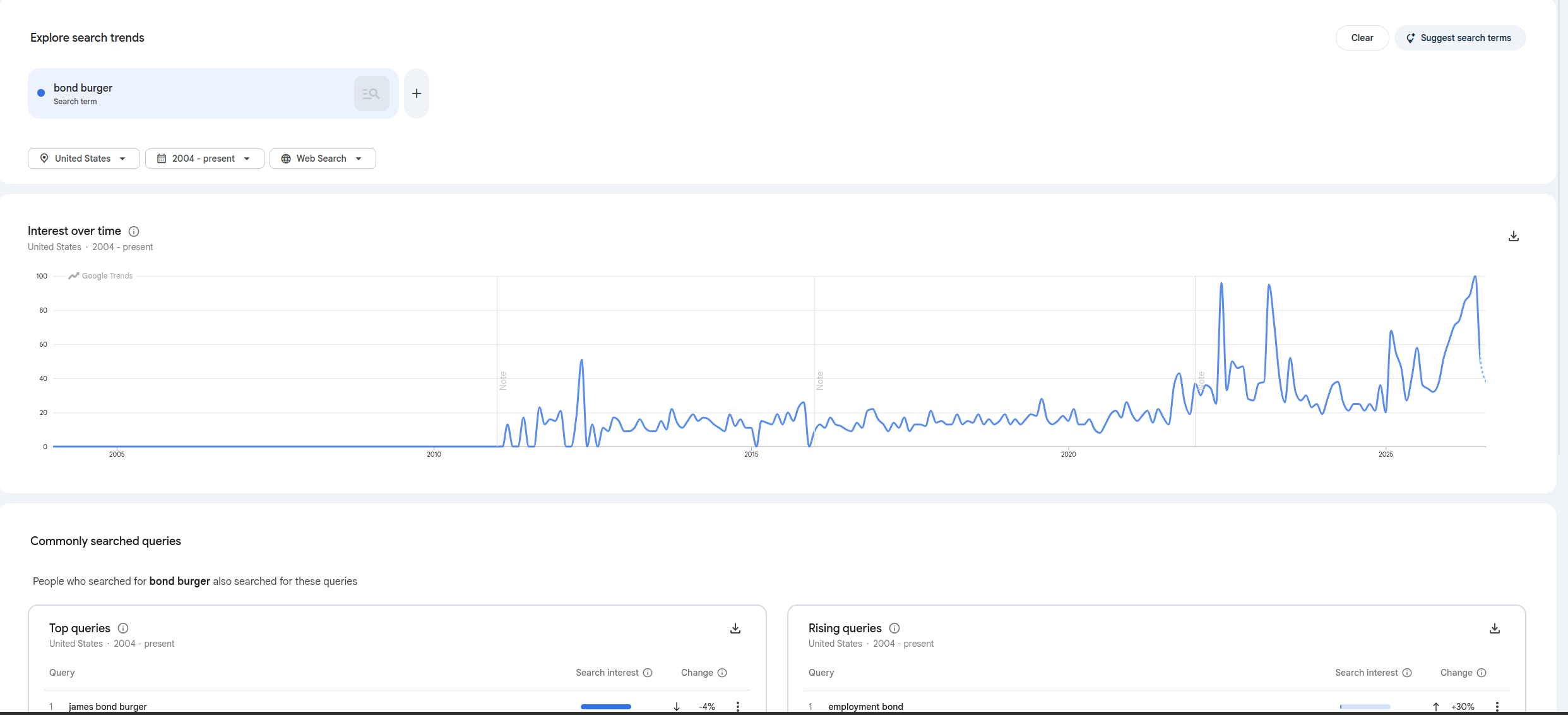
Task: Open the United States region dropdown
Action: (x=84, y=159)
